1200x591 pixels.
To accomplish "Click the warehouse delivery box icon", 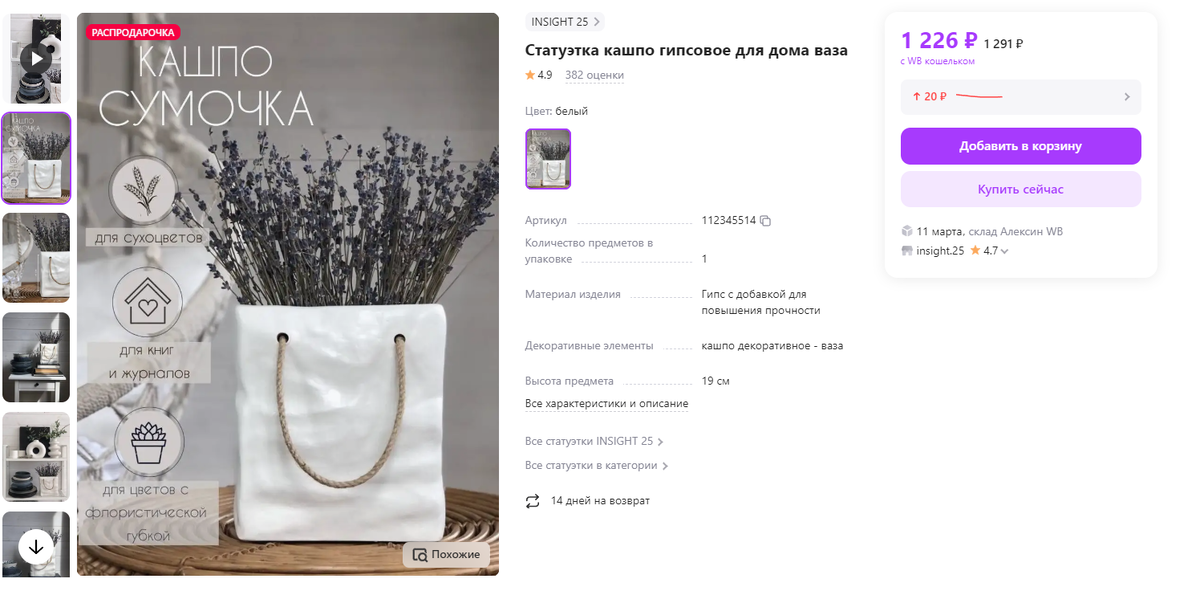I will (x=907, y=231).
